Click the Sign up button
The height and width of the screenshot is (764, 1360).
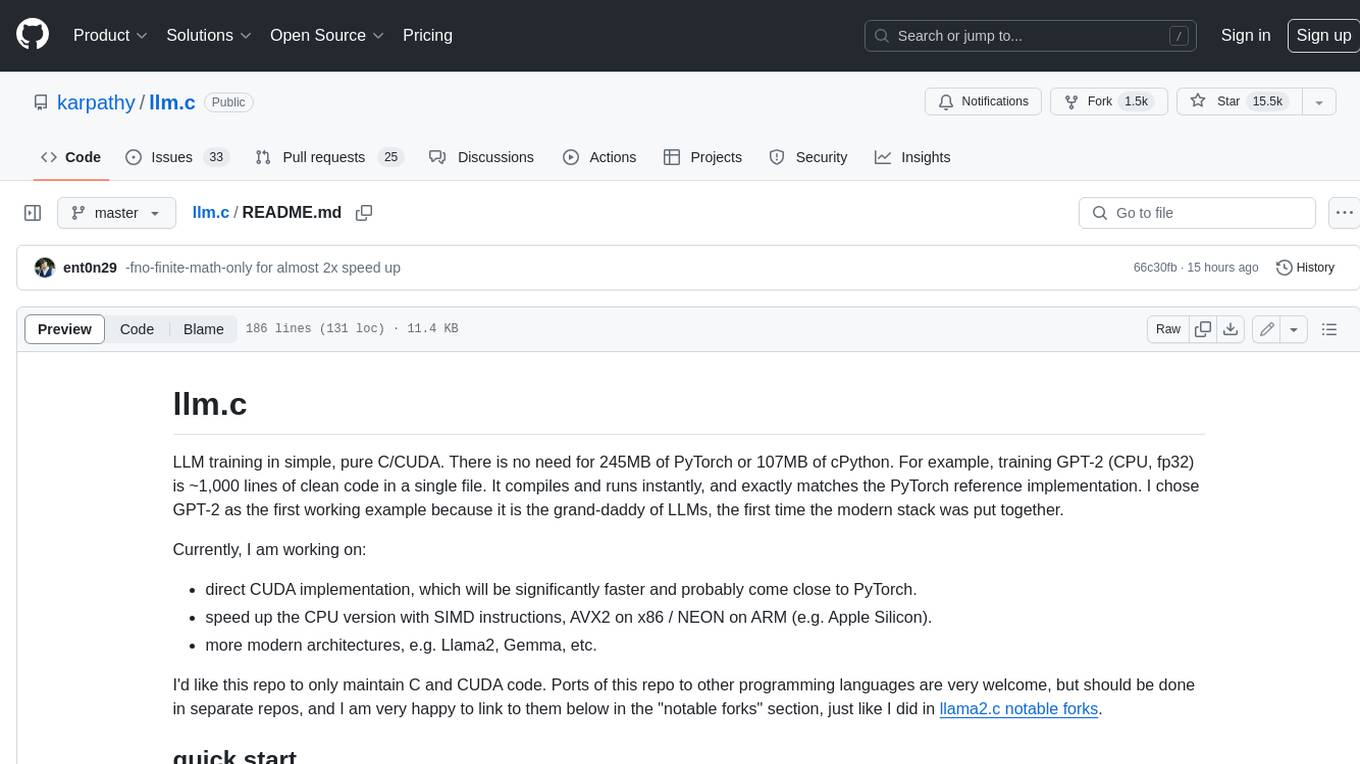tap(1323, 35)
